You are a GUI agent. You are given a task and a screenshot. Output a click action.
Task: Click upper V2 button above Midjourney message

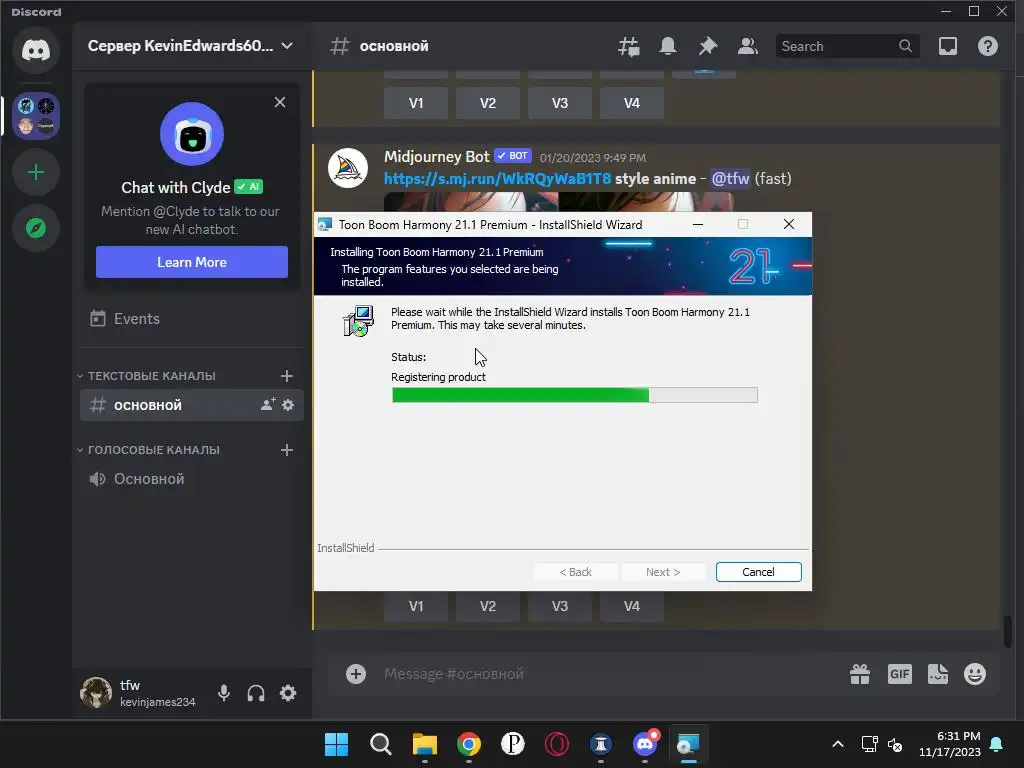point(488,103)
